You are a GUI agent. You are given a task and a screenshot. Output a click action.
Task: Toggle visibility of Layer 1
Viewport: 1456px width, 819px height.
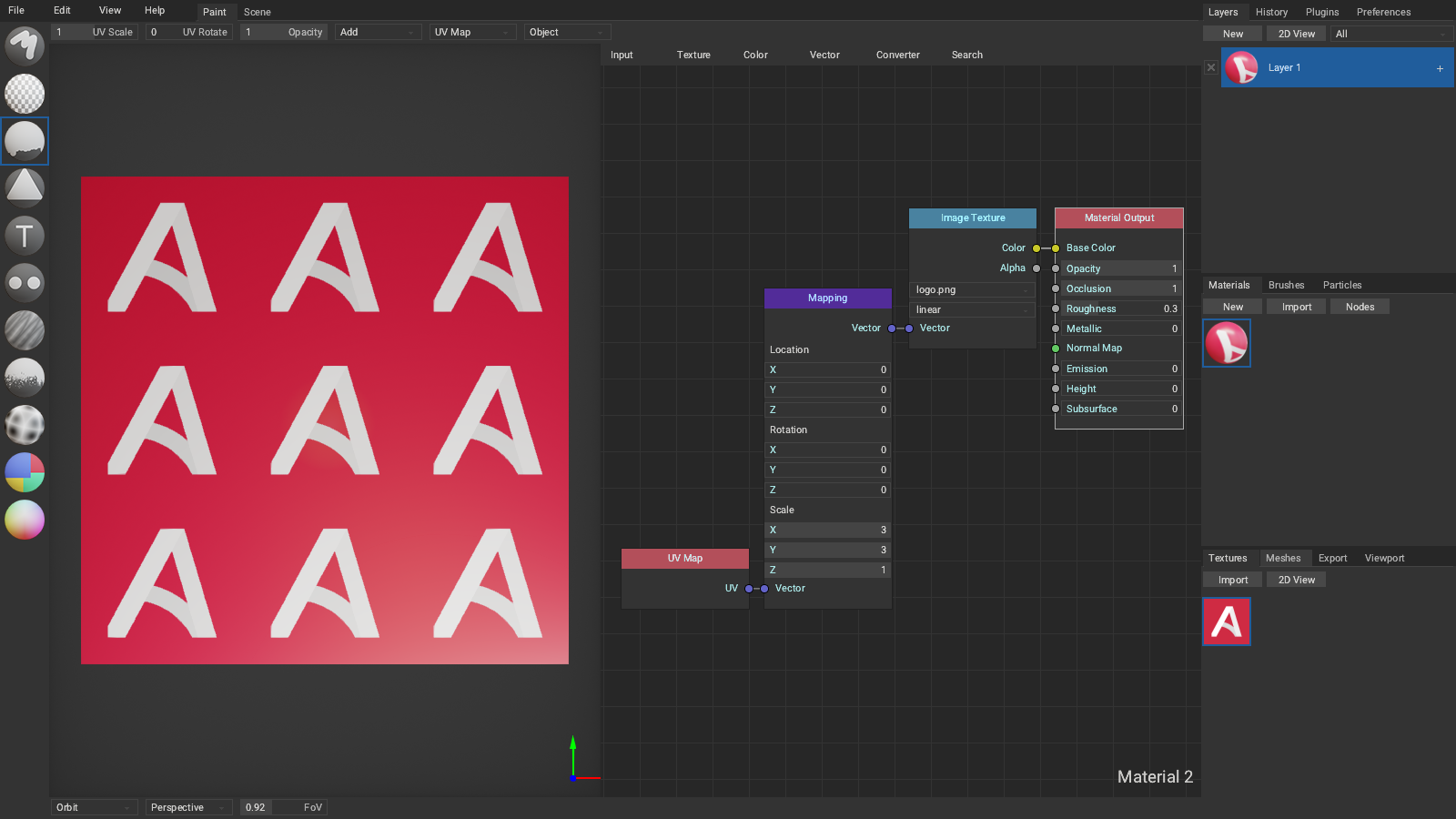(x=1211, y=67)
